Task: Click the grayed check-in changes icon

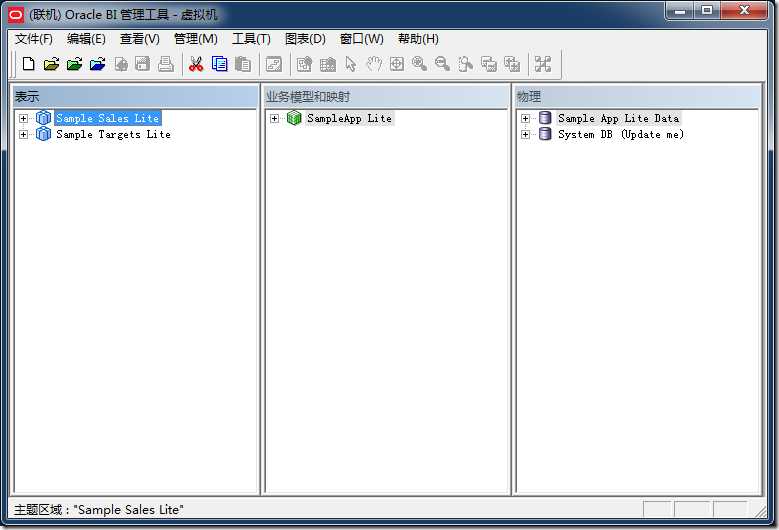Action: click(121, 64)
